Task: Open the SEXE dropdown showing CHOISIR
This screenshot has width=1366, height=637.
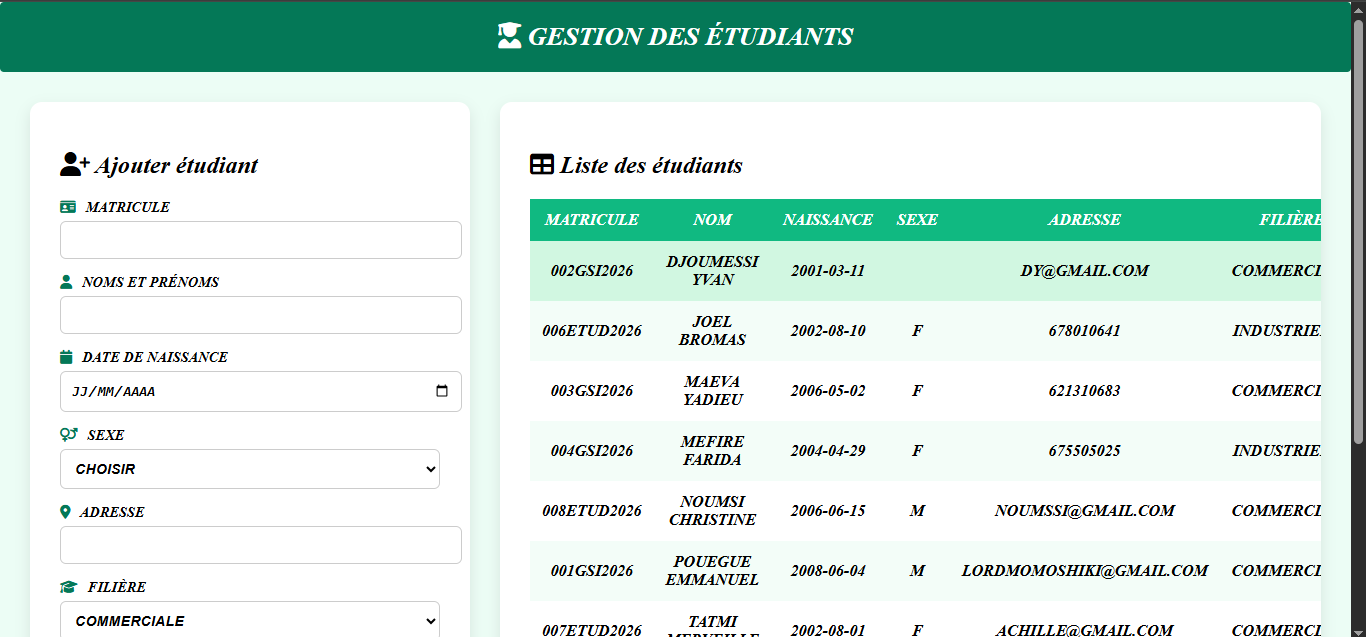Action: pos(250,469)
